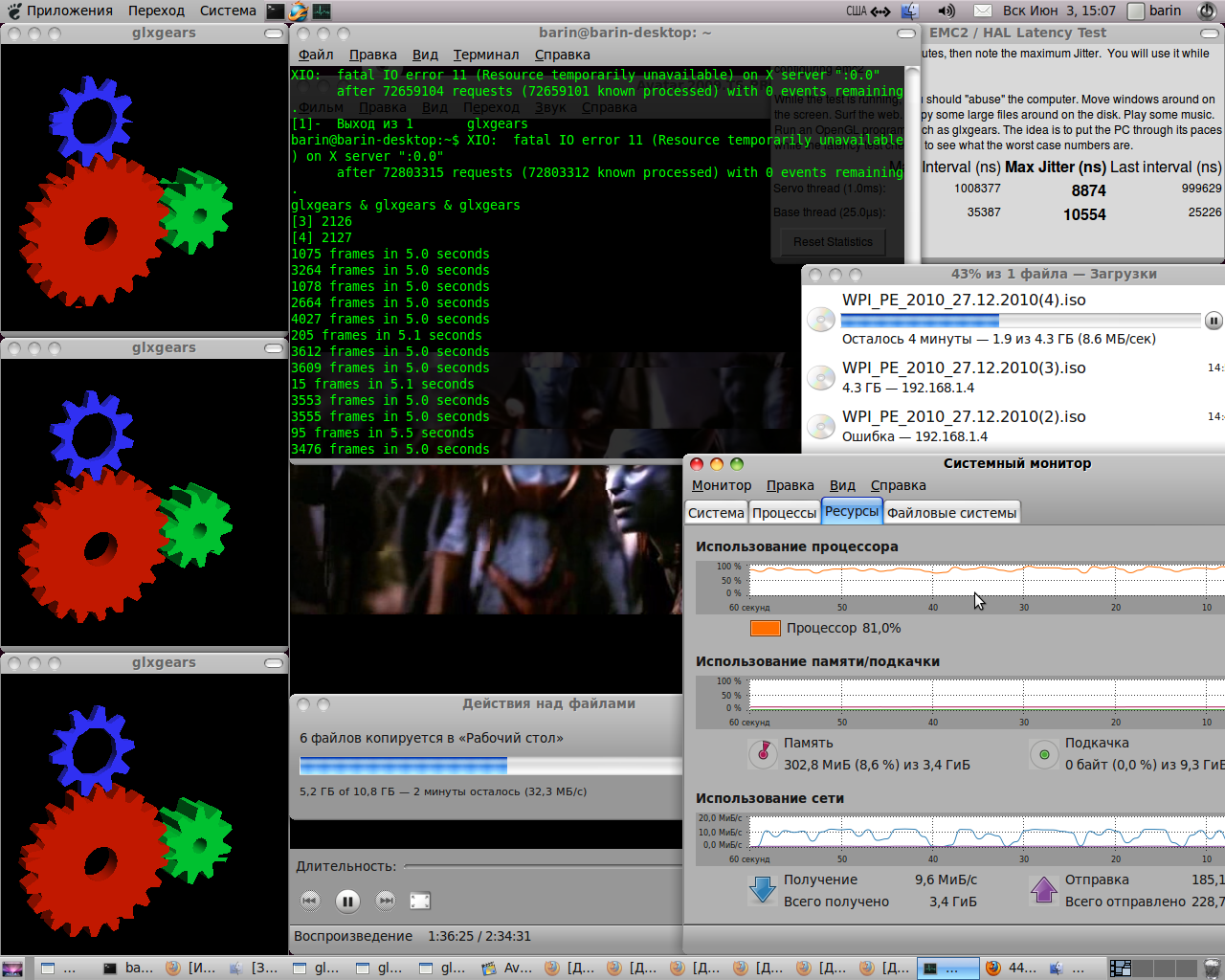Pause the movie in the video player
The width and height of the screenshot is (1225, 980).
[347, 901]
